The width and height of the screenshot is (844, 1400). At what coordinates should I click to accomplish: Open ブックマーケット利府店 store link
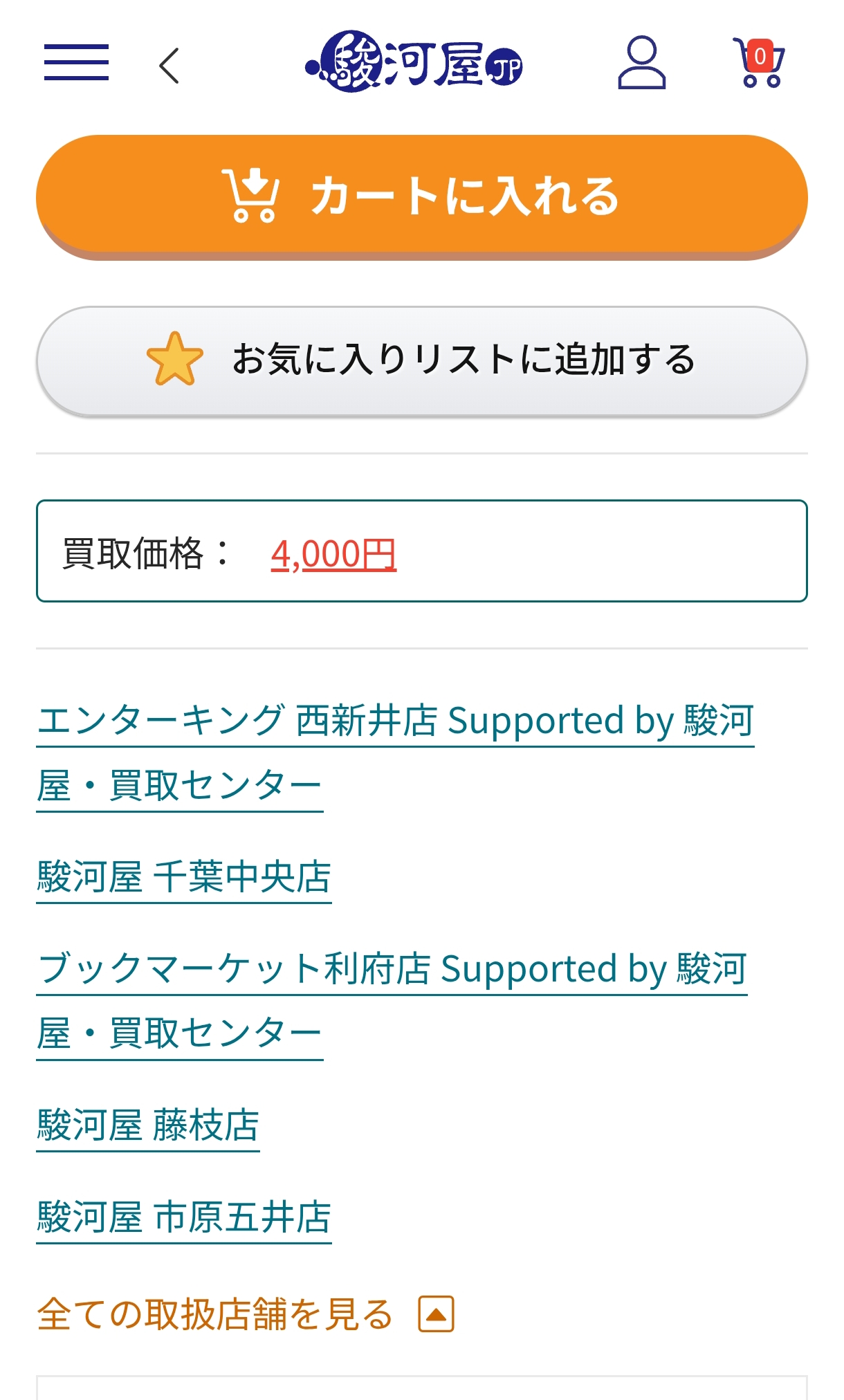[x=392, y=968]
